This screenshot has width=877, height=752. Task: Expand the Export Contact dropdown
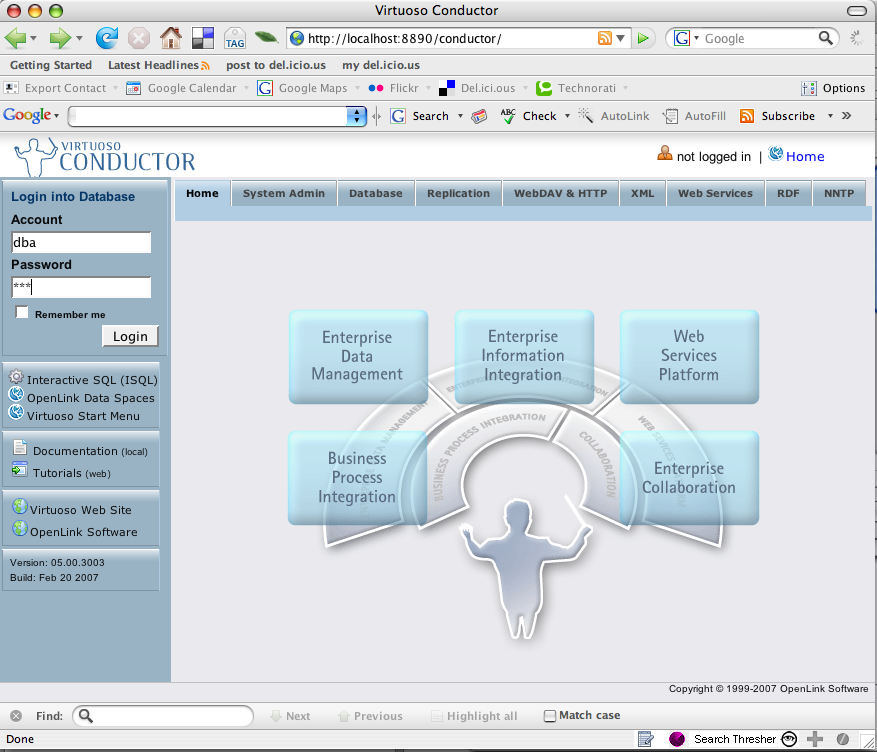pyautogui.click(x=115, y=88)
